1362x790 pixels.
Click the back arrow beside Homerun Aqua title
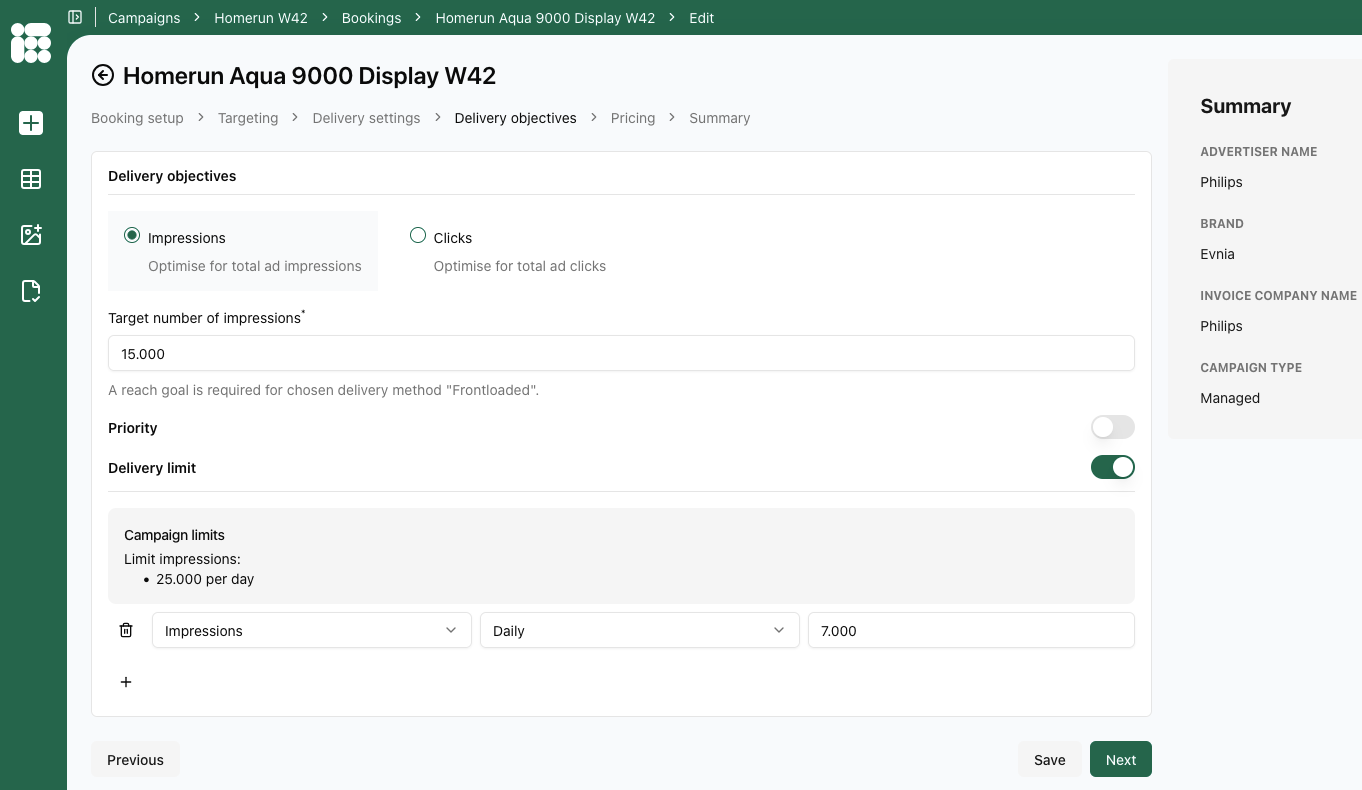[x=103, y=76]
